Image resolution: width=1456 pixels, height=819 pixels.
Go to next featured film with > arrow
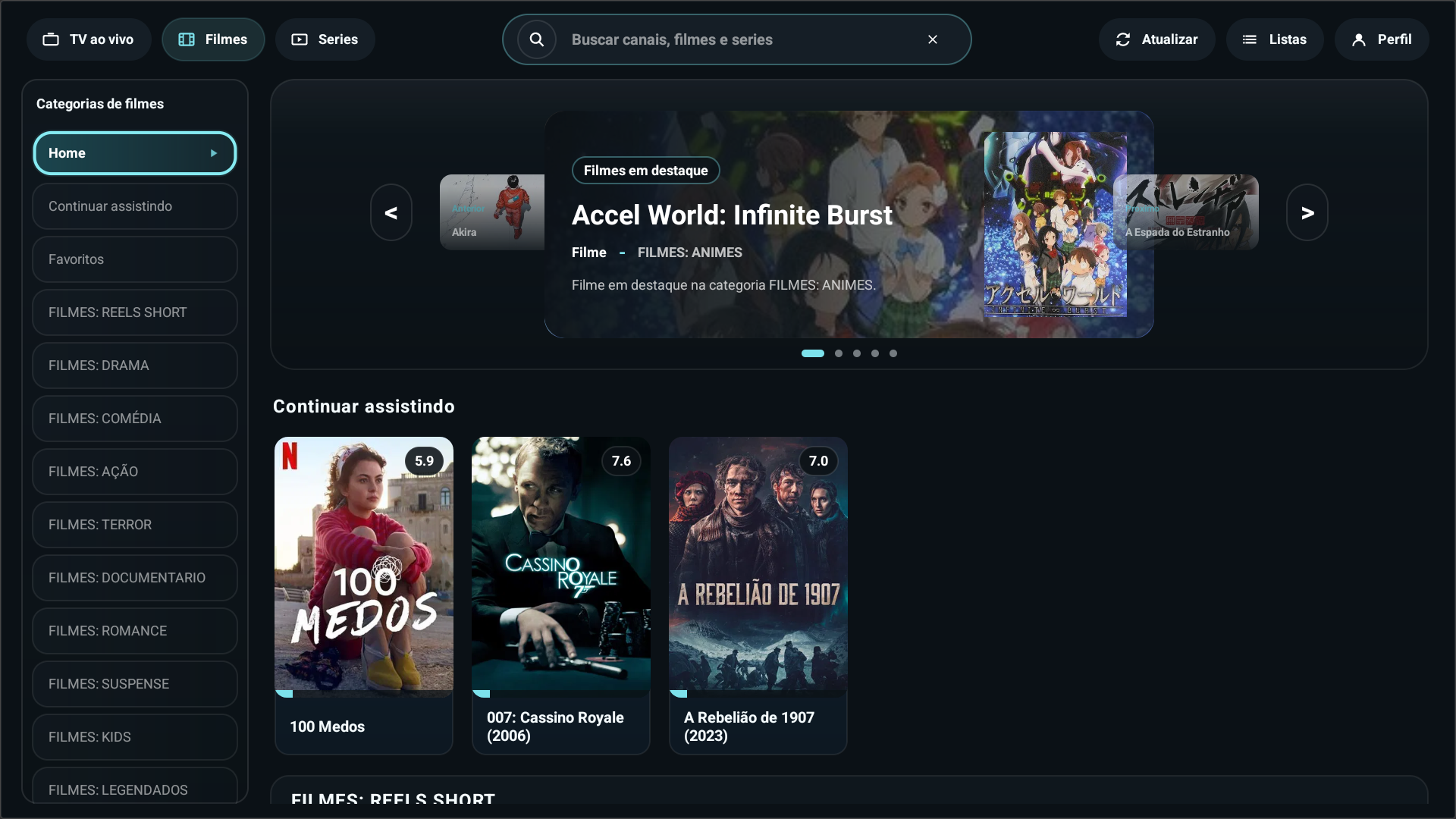point(1307,212)
